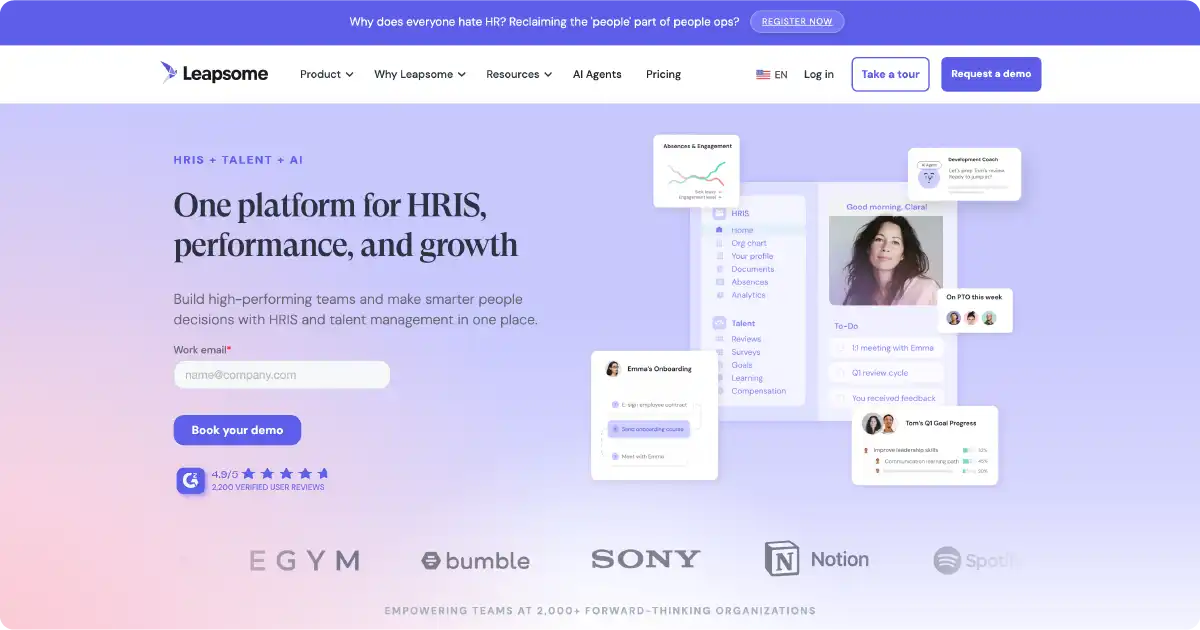
Task: Open the Pricing page
Action: [663, 74]
